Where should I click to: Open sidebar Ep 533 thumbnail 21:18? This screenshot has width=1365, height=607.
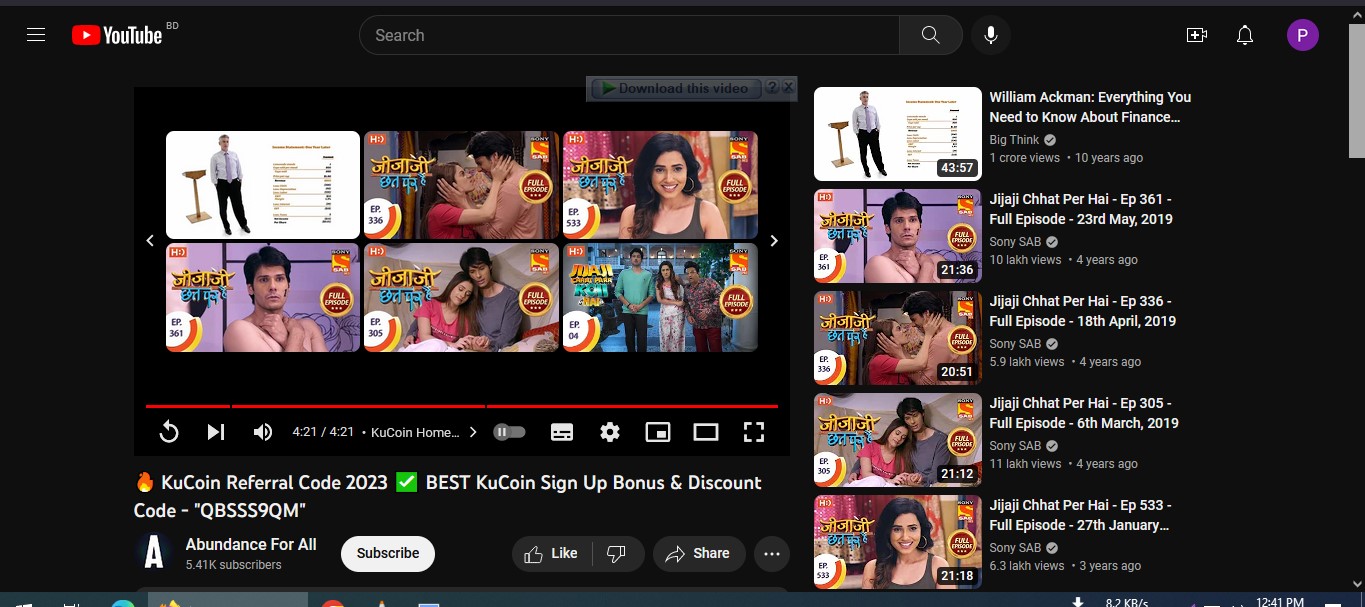coord(898,542)
